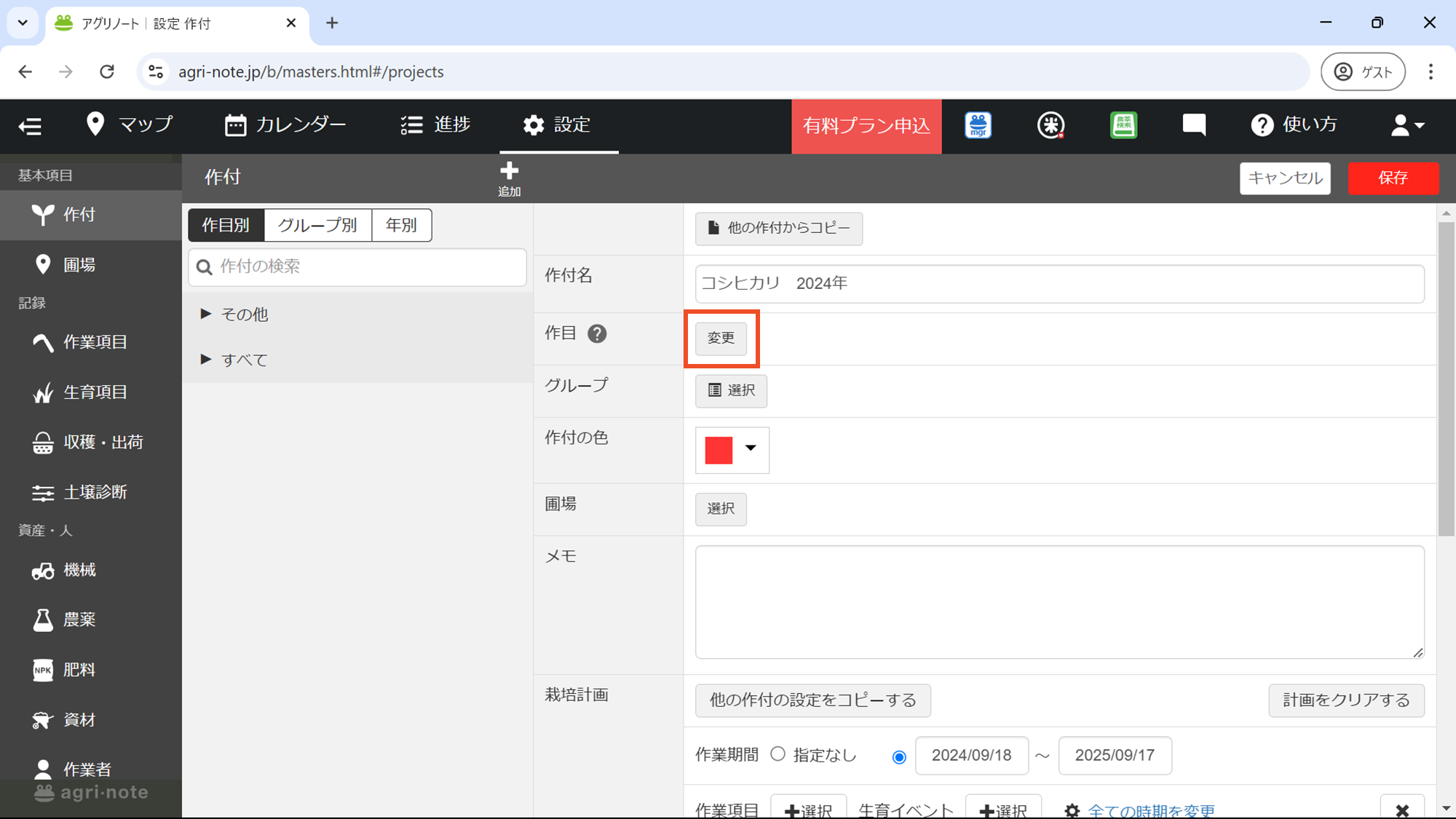This screenshot has height=819, width=1456.
Task: Open the user account dropdown menu
Action: pyautogui.click(x=1406, y=125)
